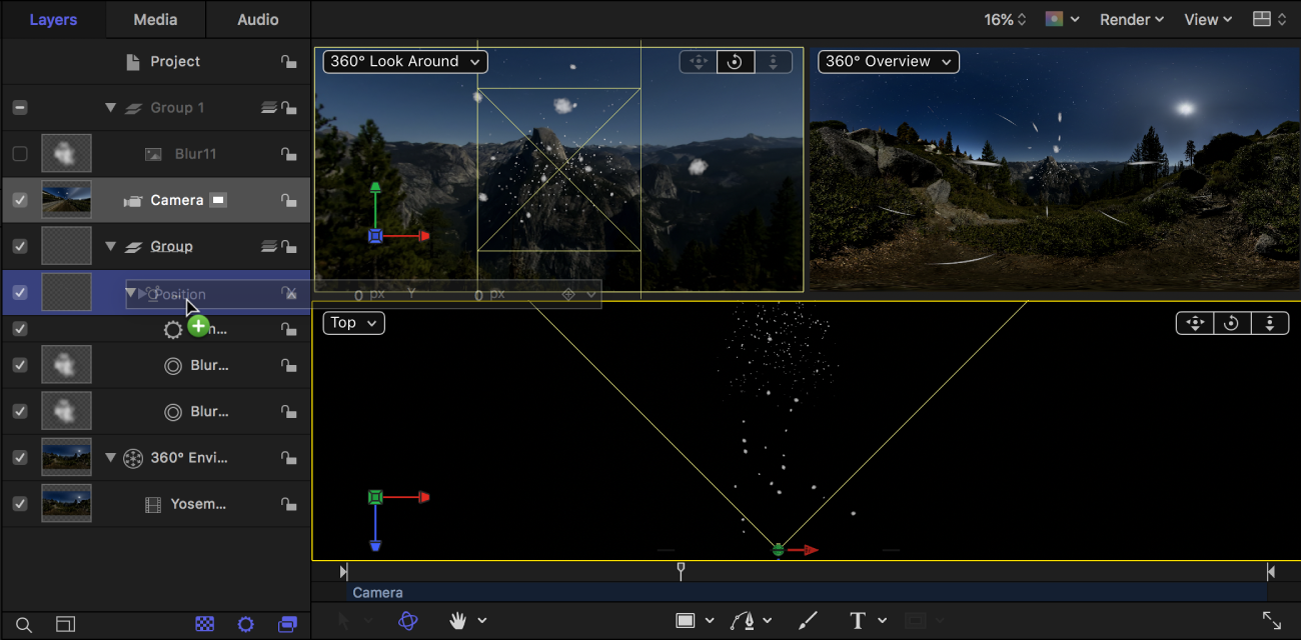1301x641 pixels.
Task: Disable the Group layer activation checkbox
Action: coord(18,245)
